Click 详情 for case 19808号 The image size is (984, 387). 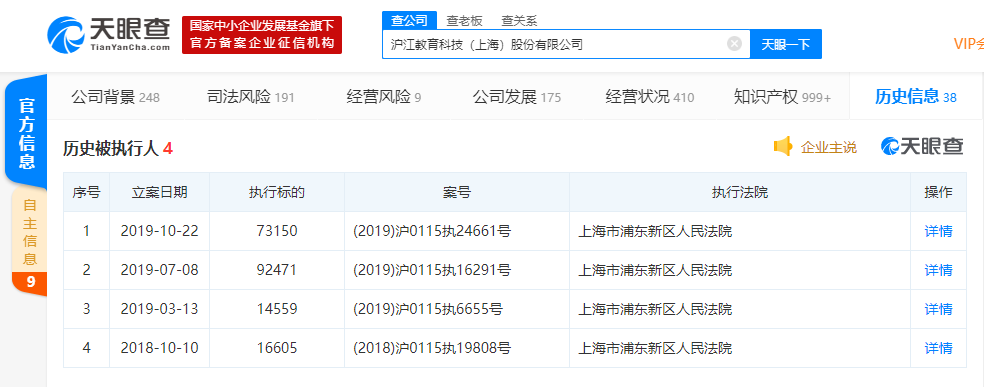pos(938,347)
